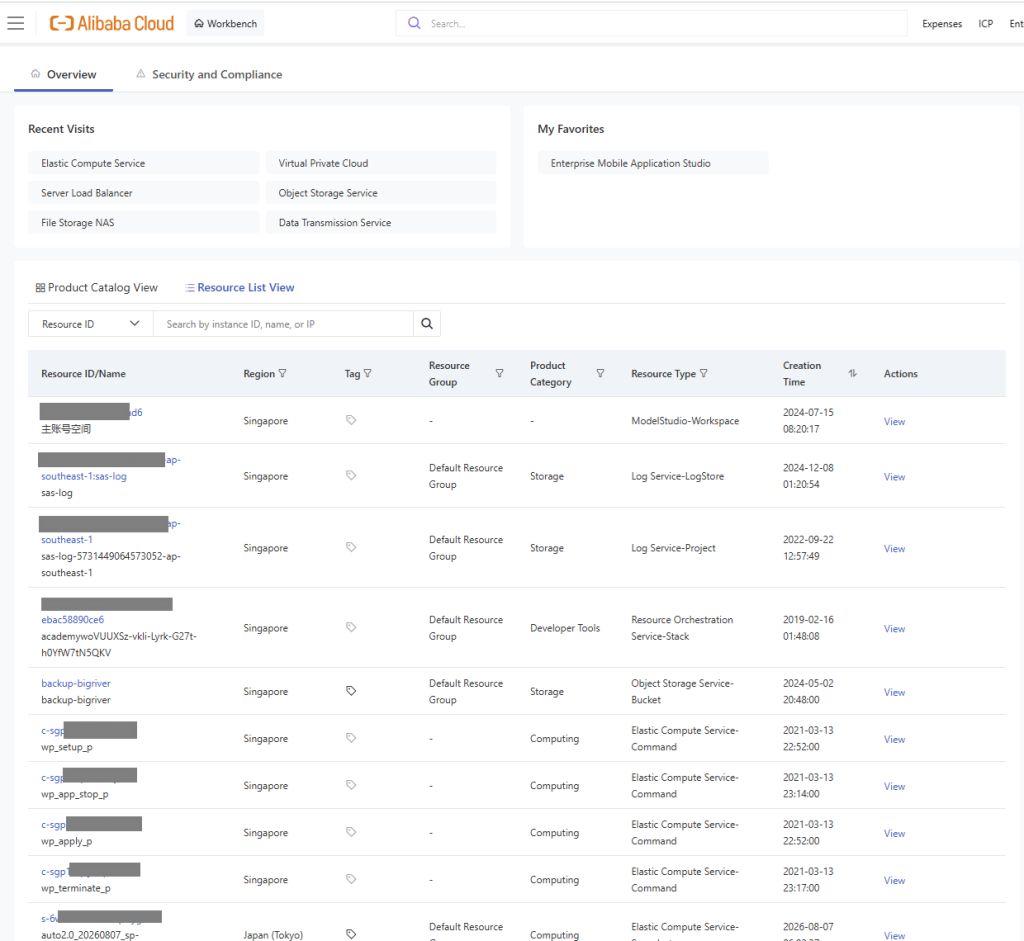Screen dimensions: 1024x941
Task: Open Data Transmission Service recent visit
Action: click(381, 223)
